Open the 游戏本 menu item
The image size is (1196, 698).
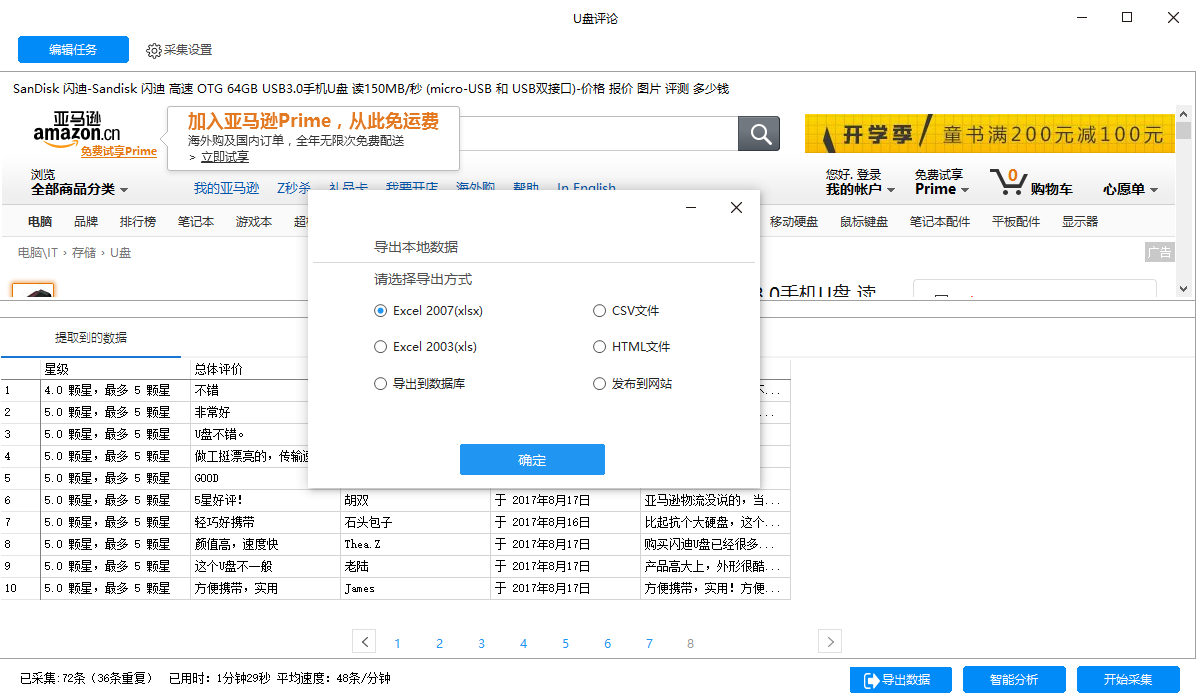click(254, 222)
